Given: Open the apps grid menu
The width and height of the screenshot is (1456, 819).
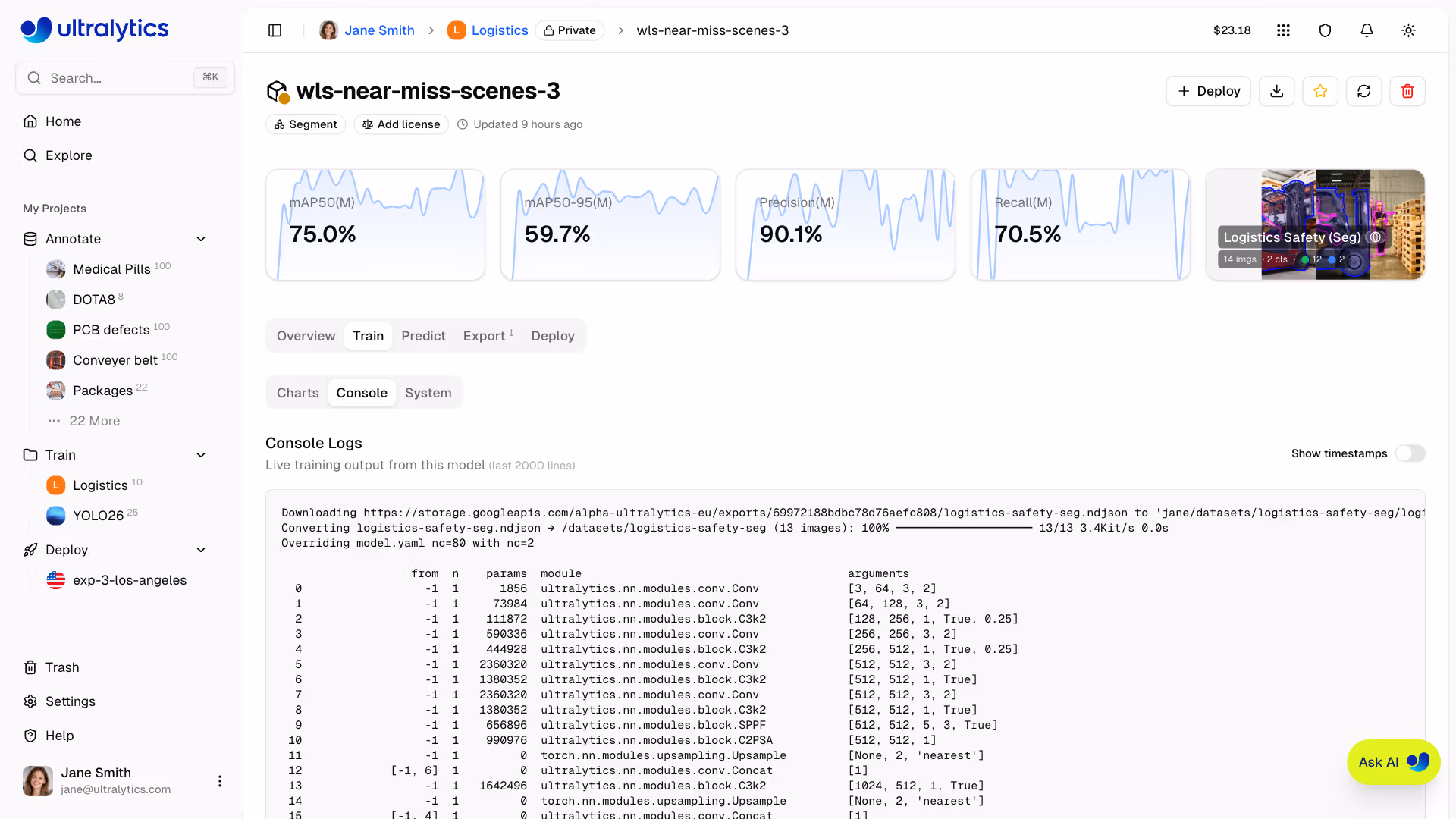Looking at the screenshot, I should [x=1283, y=30].
